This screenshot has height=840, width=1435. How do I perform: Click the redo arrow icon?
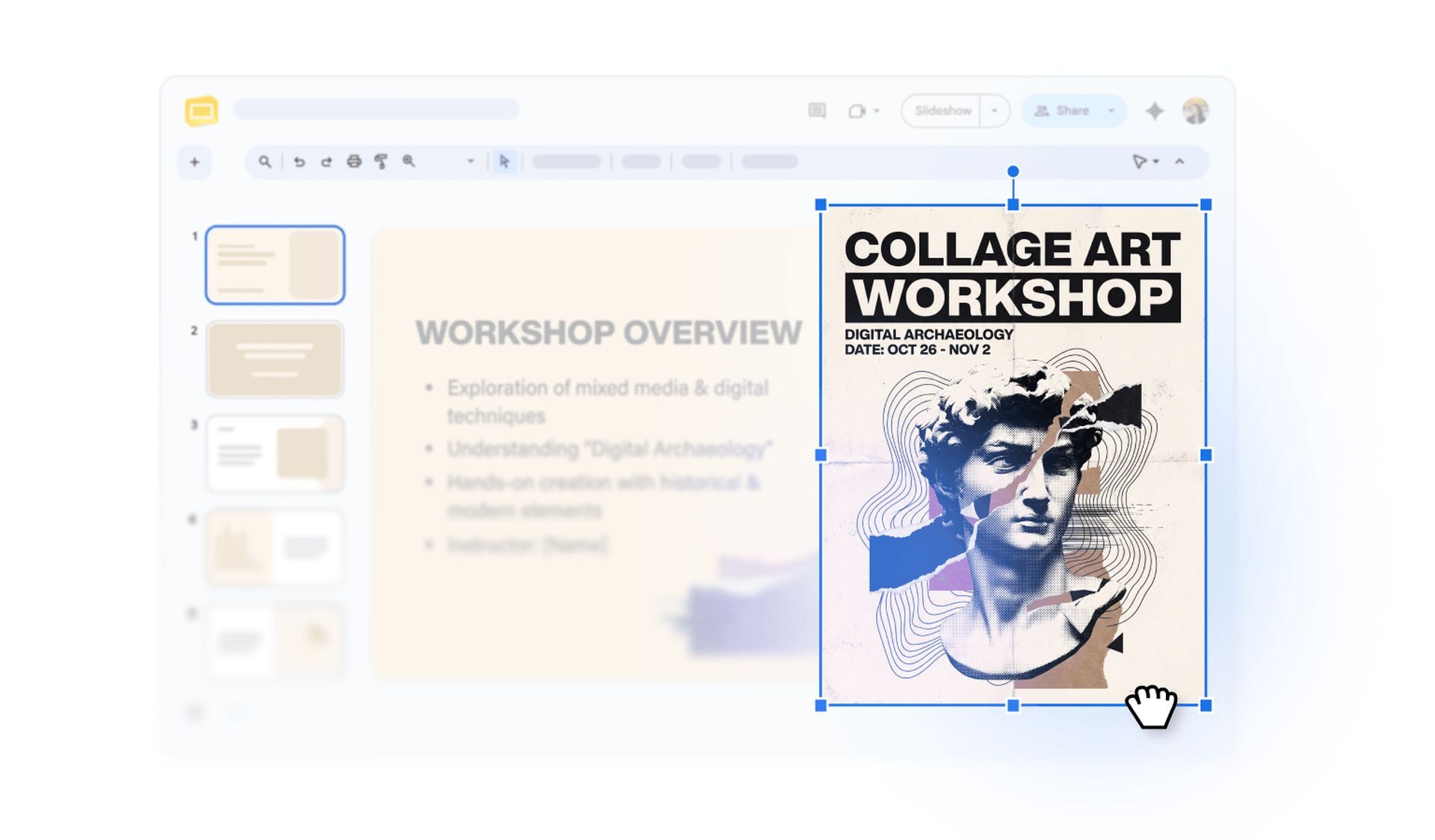tap(326, 161)
